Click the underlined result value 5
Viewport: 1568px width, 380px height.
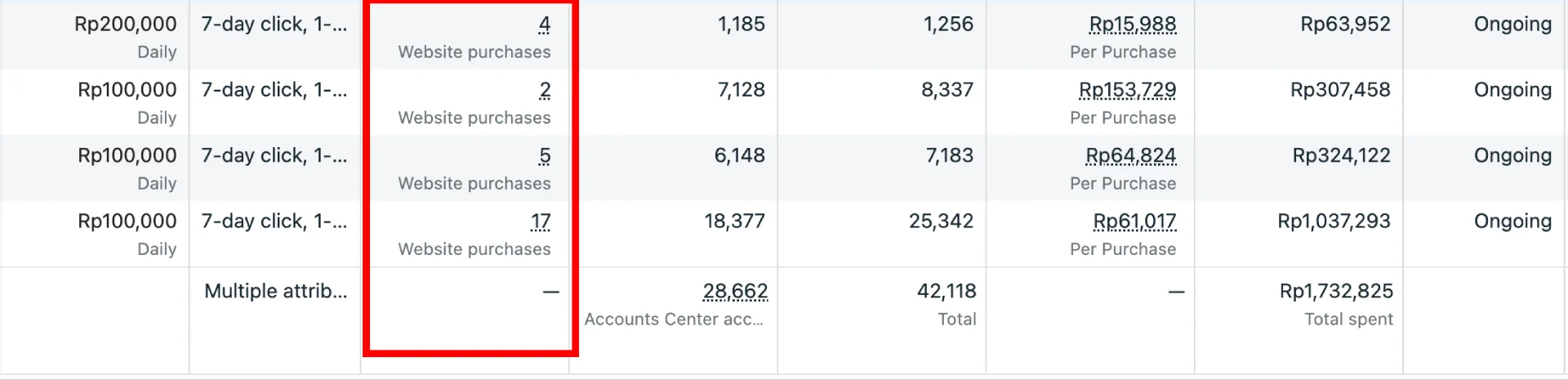(545, 155)
